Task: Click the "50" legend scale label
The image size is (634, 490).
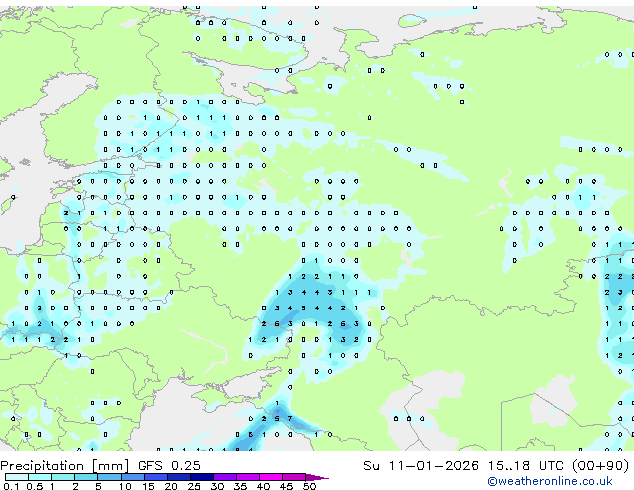Action: tap(309, 486)
